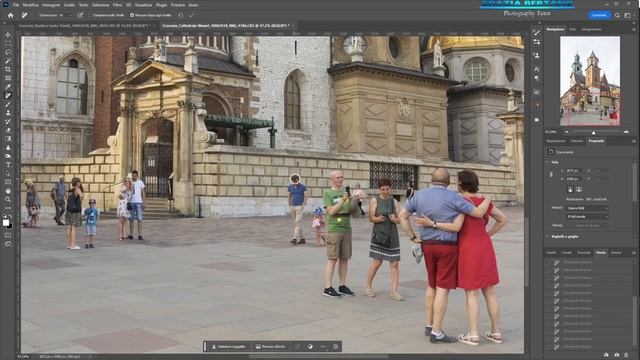Open the workspace switcher icon
This screenshot has width=640, height=360.
pos(628,15)
